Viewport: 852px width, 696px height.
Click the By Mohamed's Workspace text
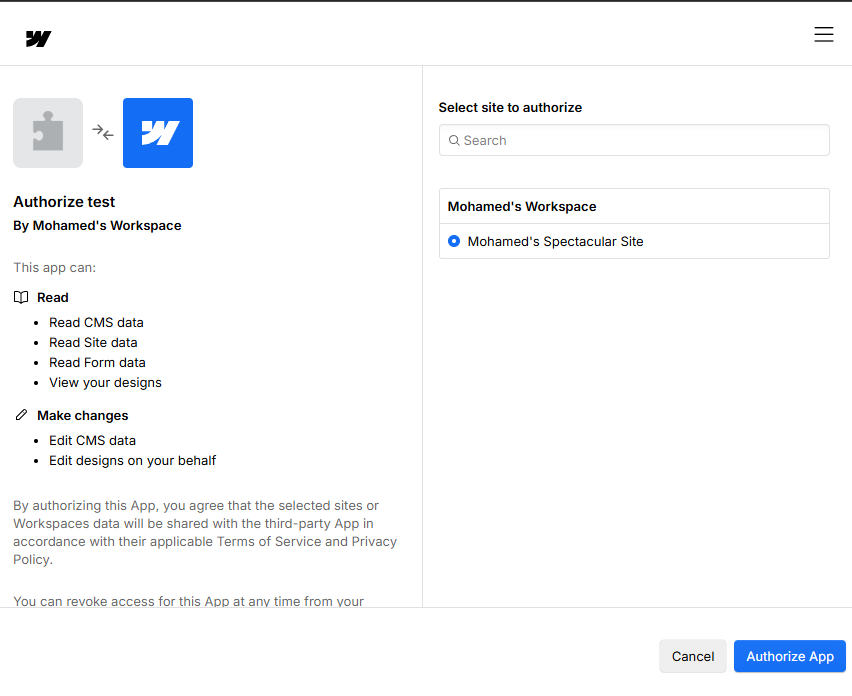[x=97, y=226]
